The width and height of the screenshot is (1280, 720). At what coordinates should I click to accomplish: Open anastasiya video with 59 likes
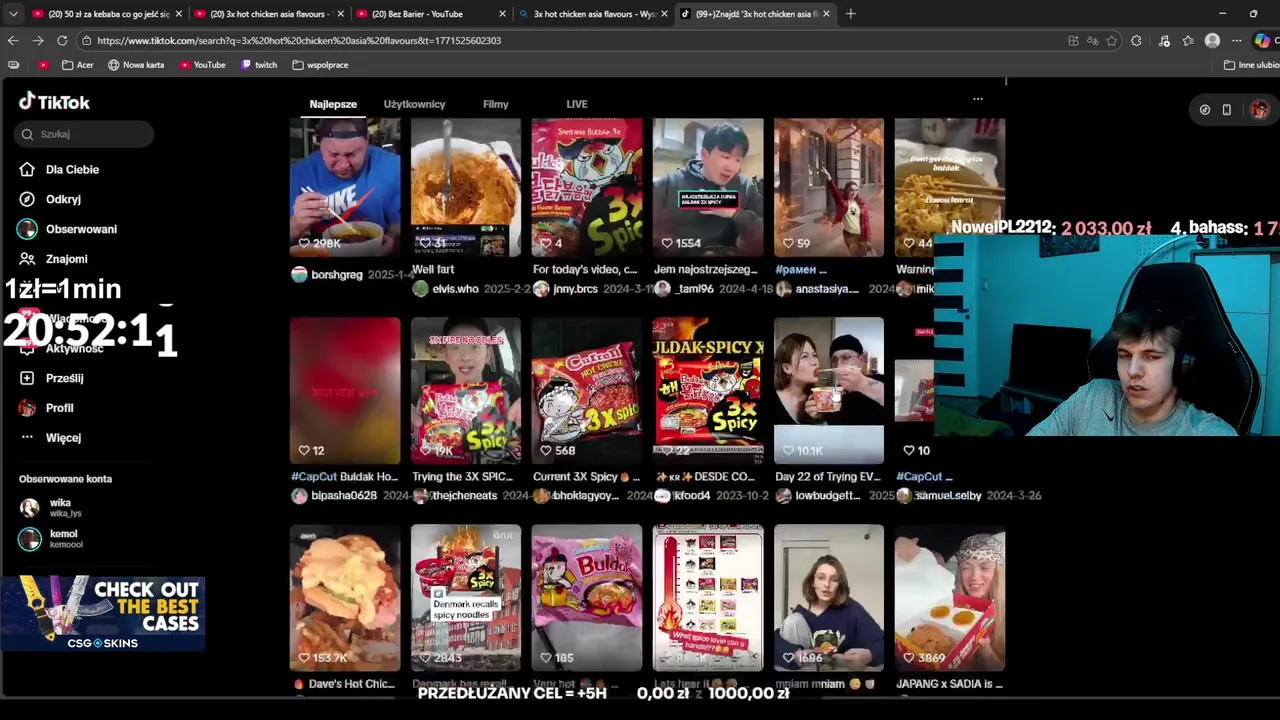(x=829, y=187)
